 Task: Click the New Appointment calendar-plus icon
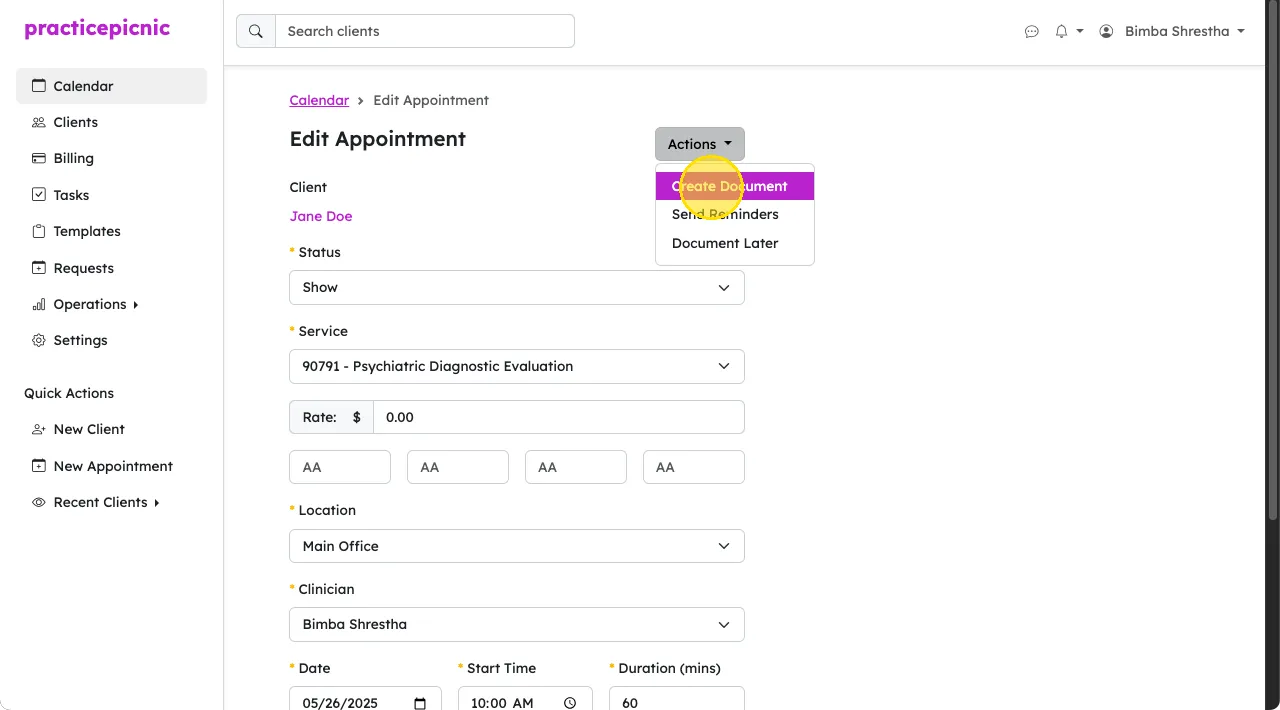(39, 466)
